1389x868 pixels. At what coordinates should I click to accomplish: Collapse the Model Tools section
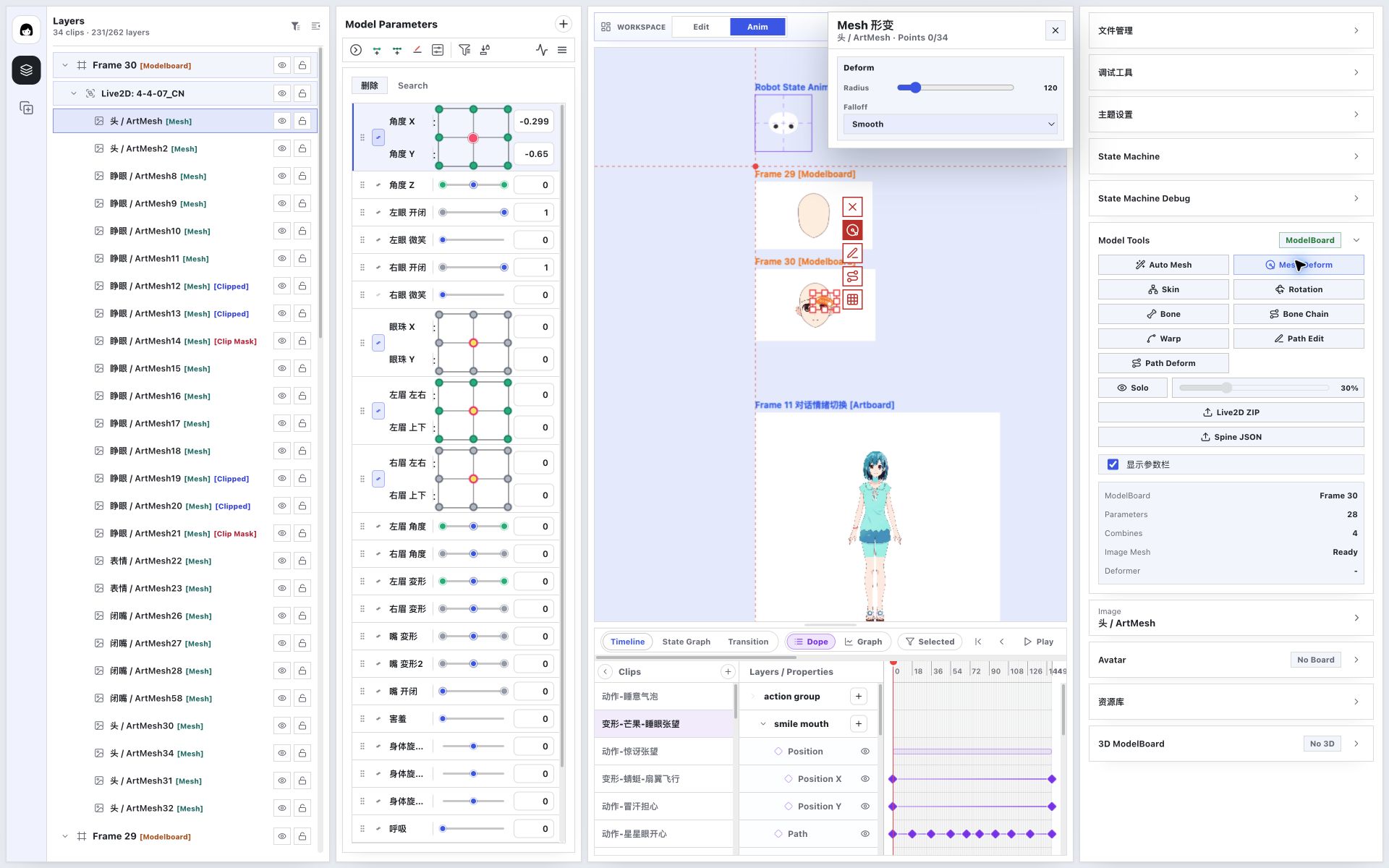pyautogui.click(x=1356, y=240)
